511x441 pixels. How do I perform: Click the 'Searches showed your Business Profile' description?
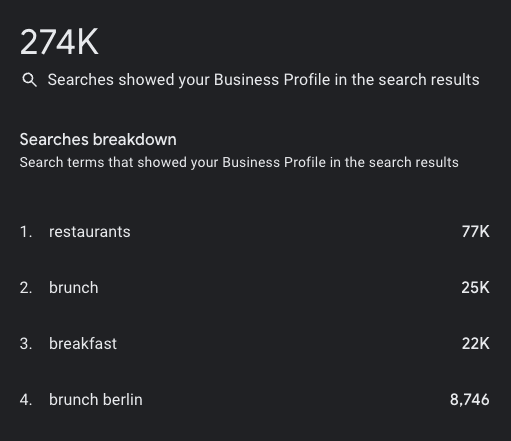(x=263, y=80)
